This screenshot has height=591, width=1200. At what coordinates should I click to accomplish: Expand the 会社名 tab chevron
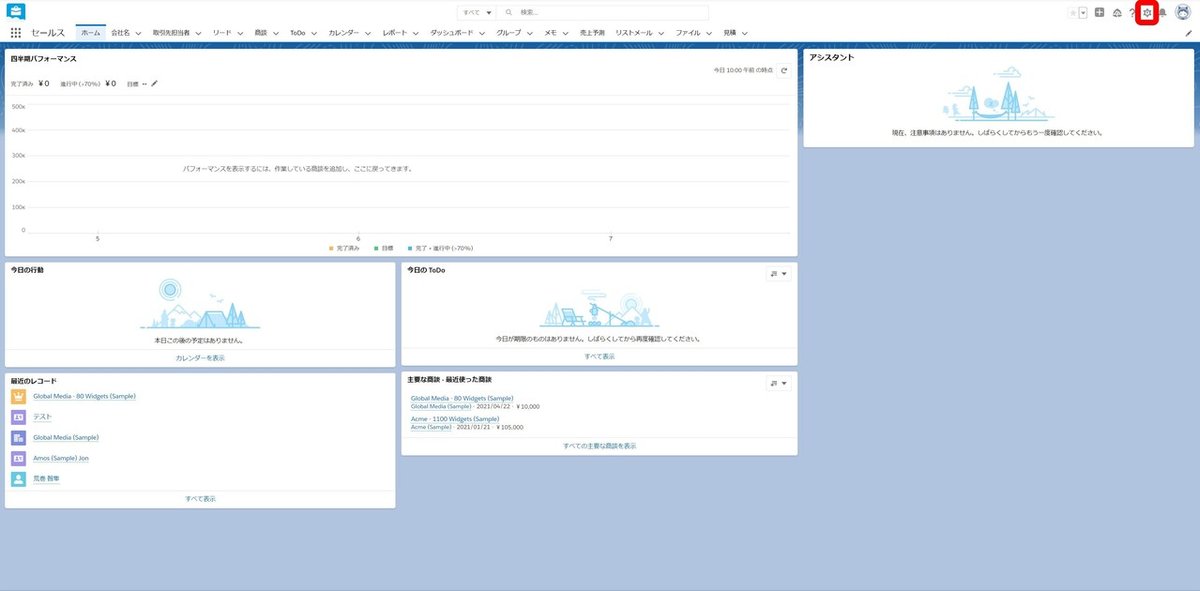139,33
